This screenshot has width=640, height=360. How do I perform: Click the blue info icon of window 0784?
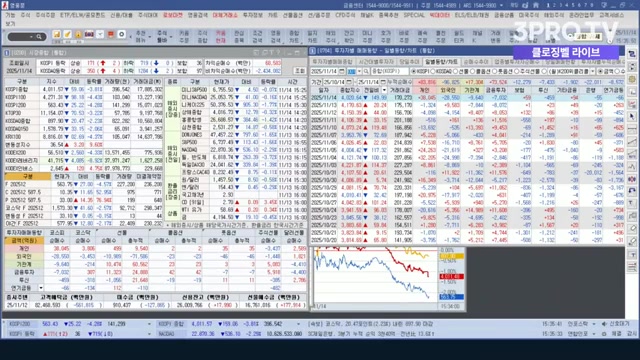pos(313,51)
